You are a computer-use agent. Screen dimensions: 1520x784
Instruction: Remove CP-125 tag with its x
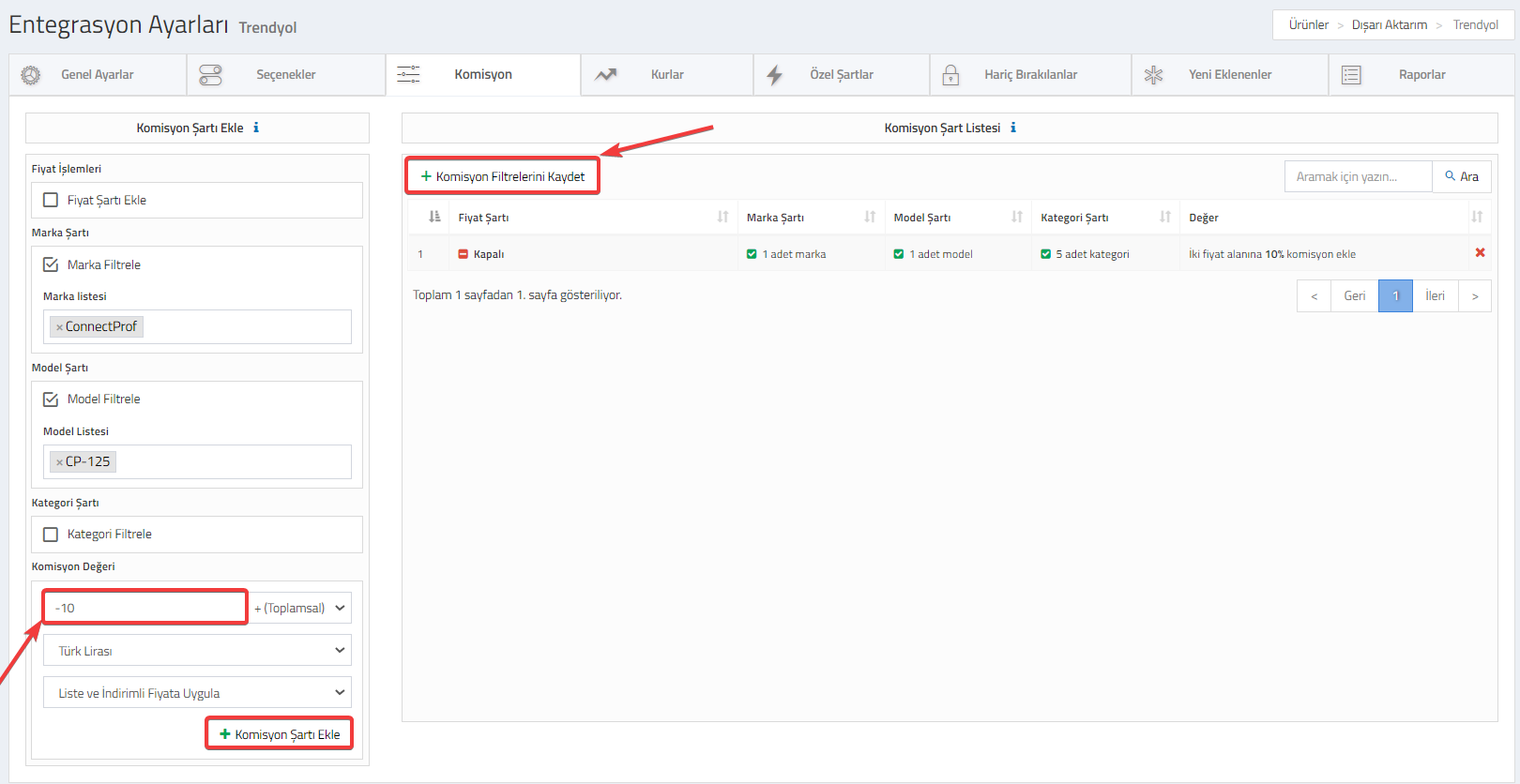pos(59,462)
